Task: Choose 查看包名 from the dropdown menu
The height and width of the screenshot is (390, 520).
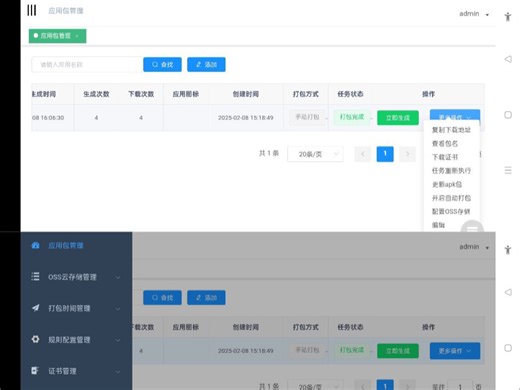Action: [x=445, y=143]
